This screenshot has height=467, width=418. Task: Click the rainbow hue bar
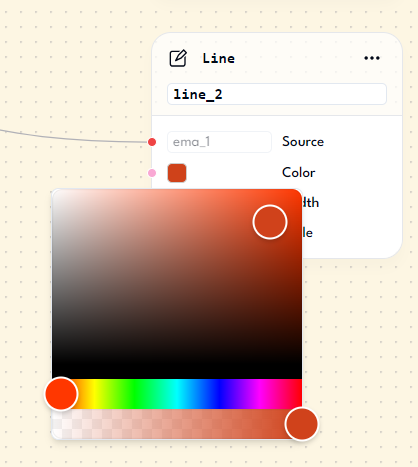(177, 394)
